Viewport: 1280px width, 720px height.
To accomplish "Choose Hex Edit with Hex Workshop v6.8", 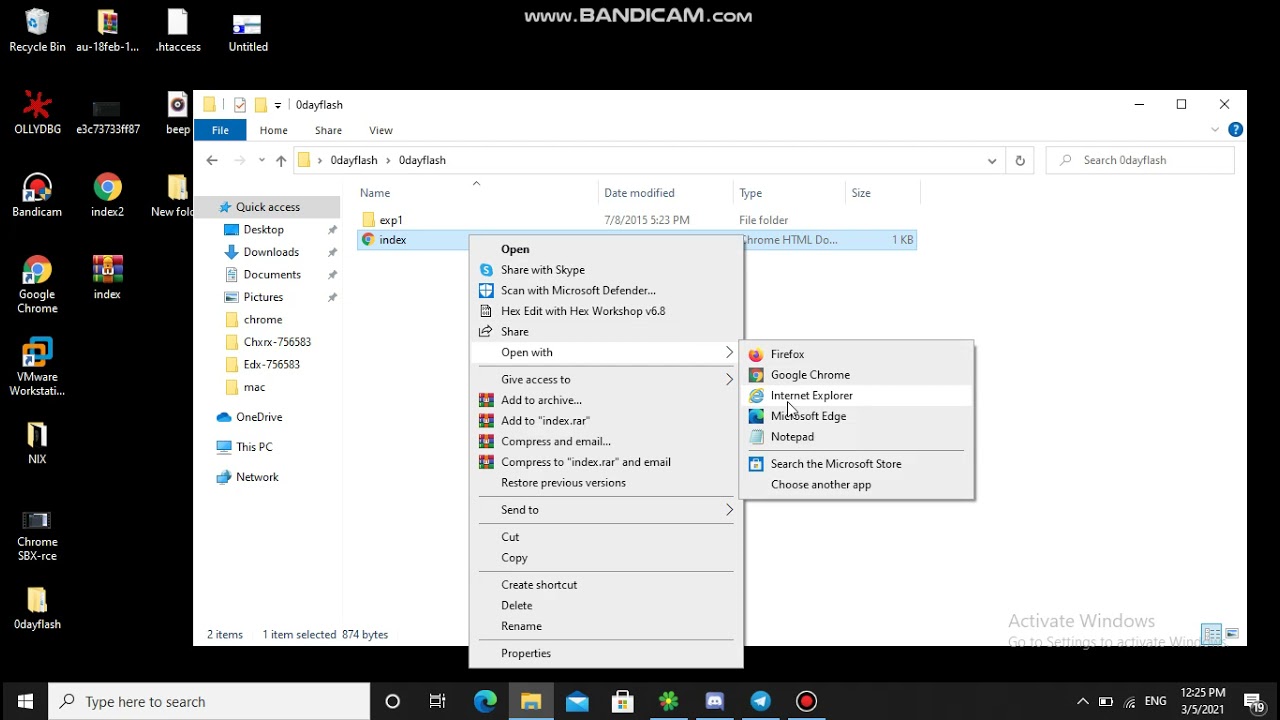I will [x=606, y=311].
